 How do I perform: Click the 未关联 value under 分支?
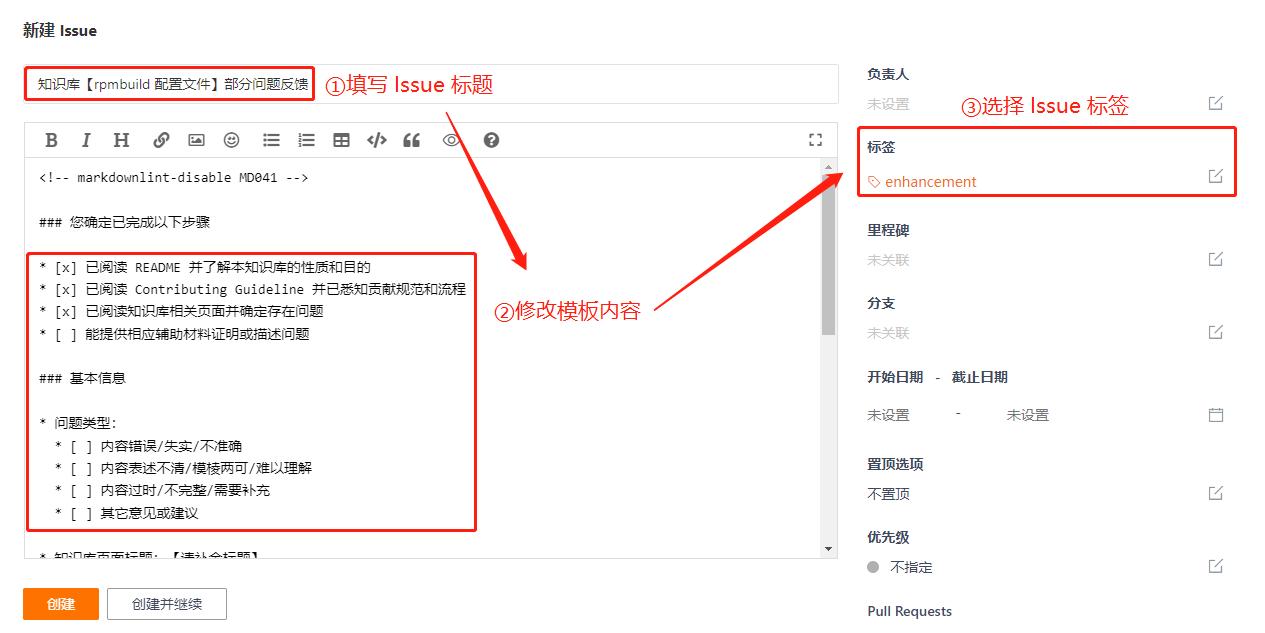coord(888,333)
